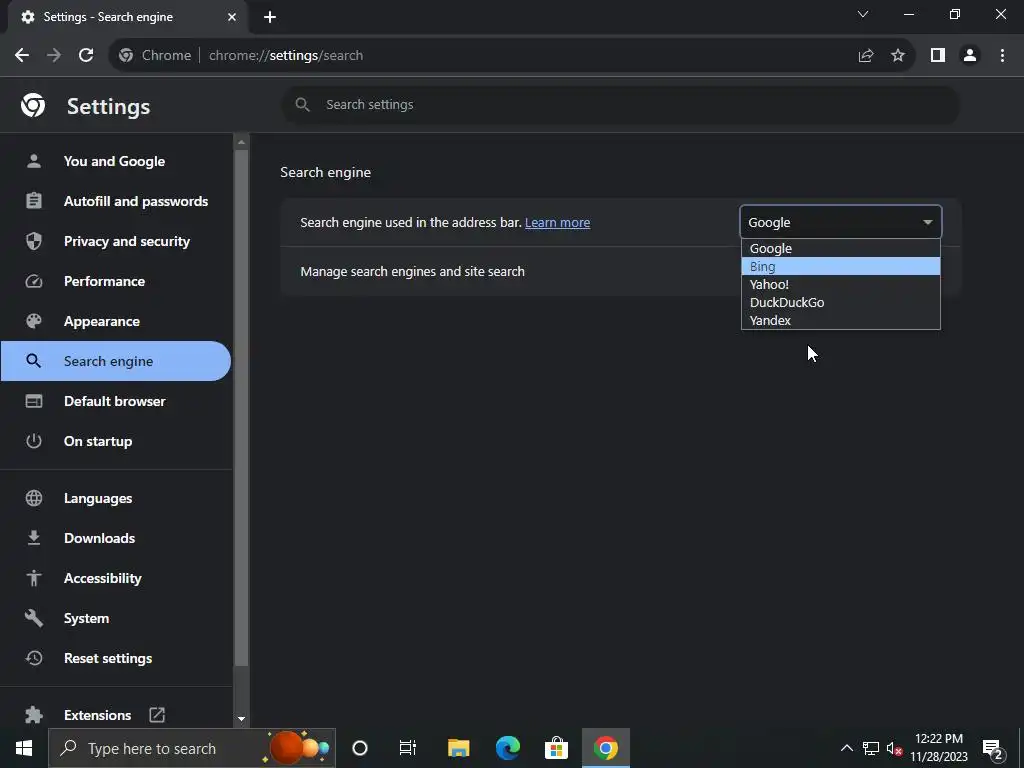Click the Chrome logo next to Settings
The height and width of the screenshot is (768, 1024).
(33, 105)
